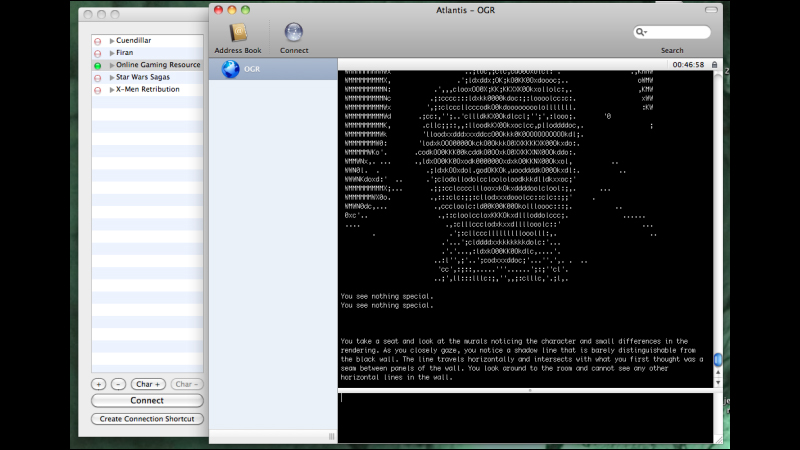The width and height of the screenshot is (800, 450).
Task: Click the command input area below output
Action: point(525,417)
